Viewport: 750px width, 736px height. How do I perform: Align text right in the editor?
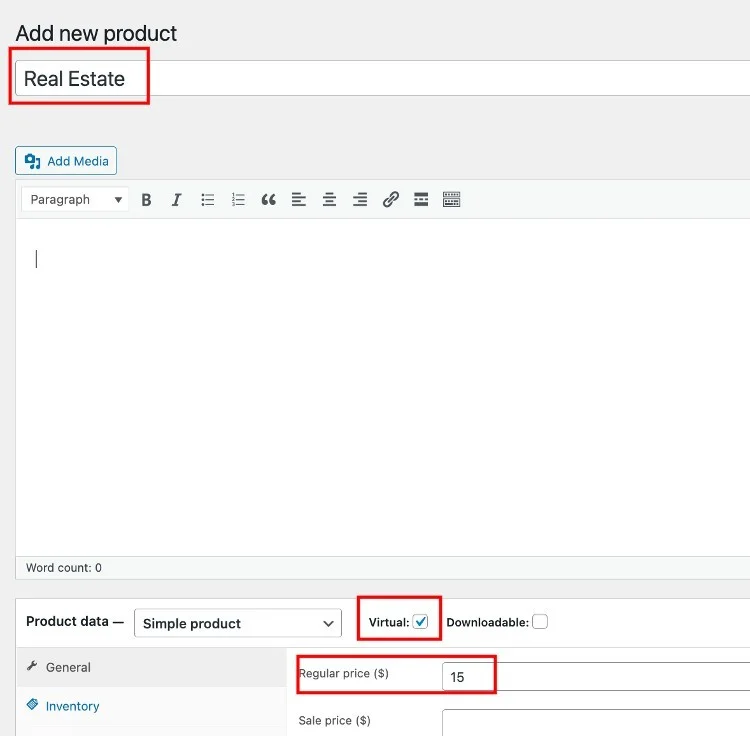(360, 199)
